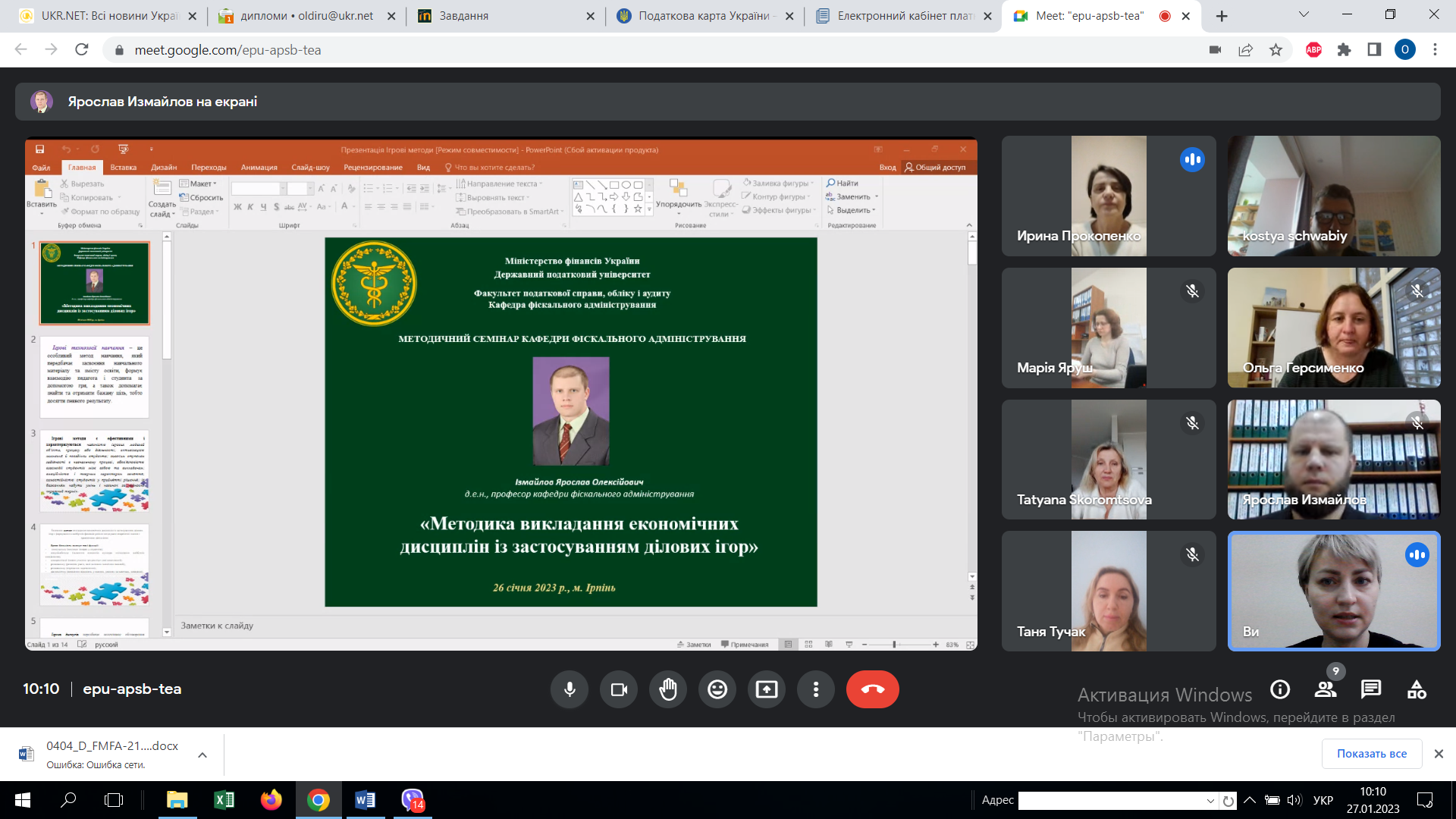Click presenter banner Ярослав Измайлов на екрані
1456x819 pixels.
pos(728,102)
